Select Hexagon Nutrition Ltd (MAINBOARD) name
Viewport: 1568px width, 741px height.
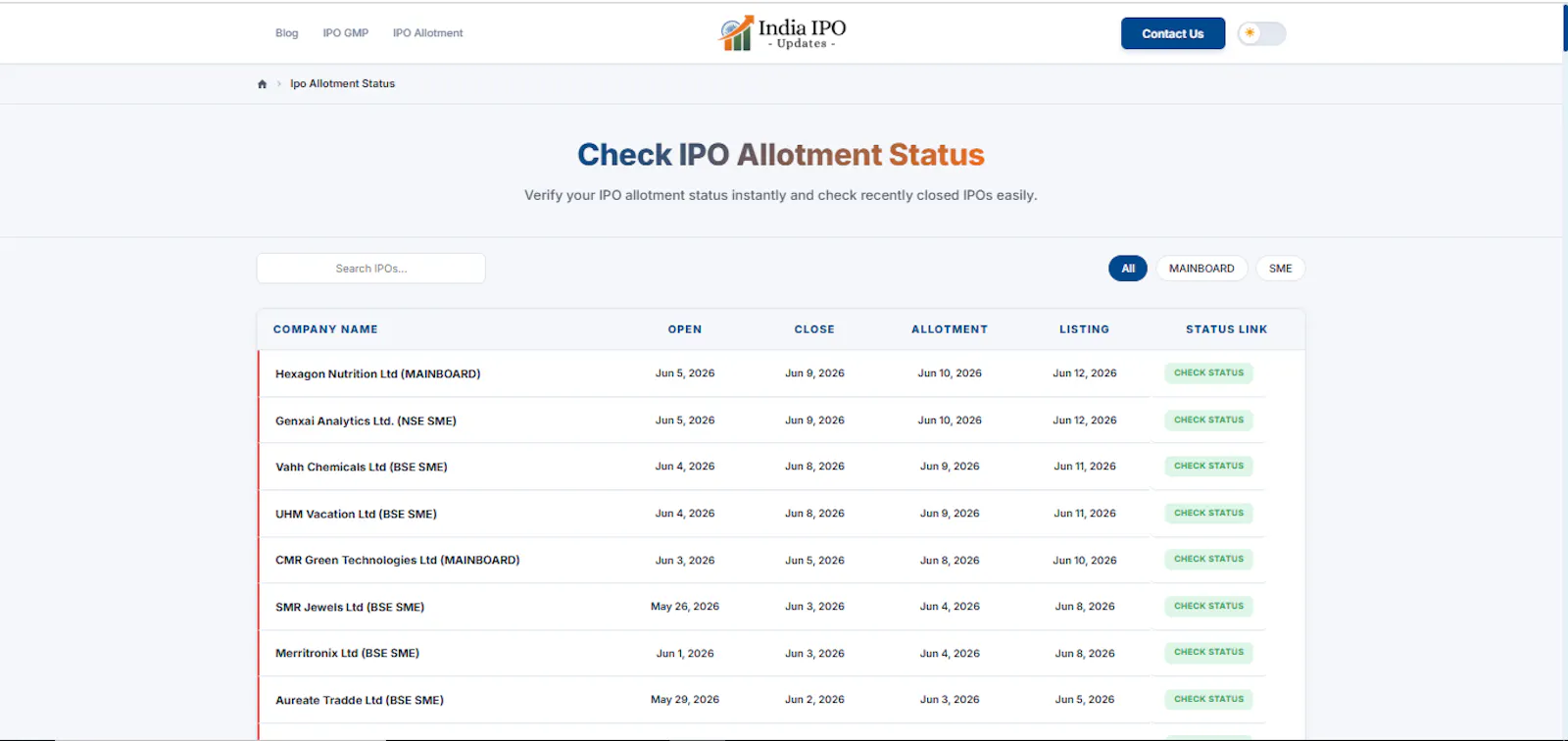pos(377,374)
